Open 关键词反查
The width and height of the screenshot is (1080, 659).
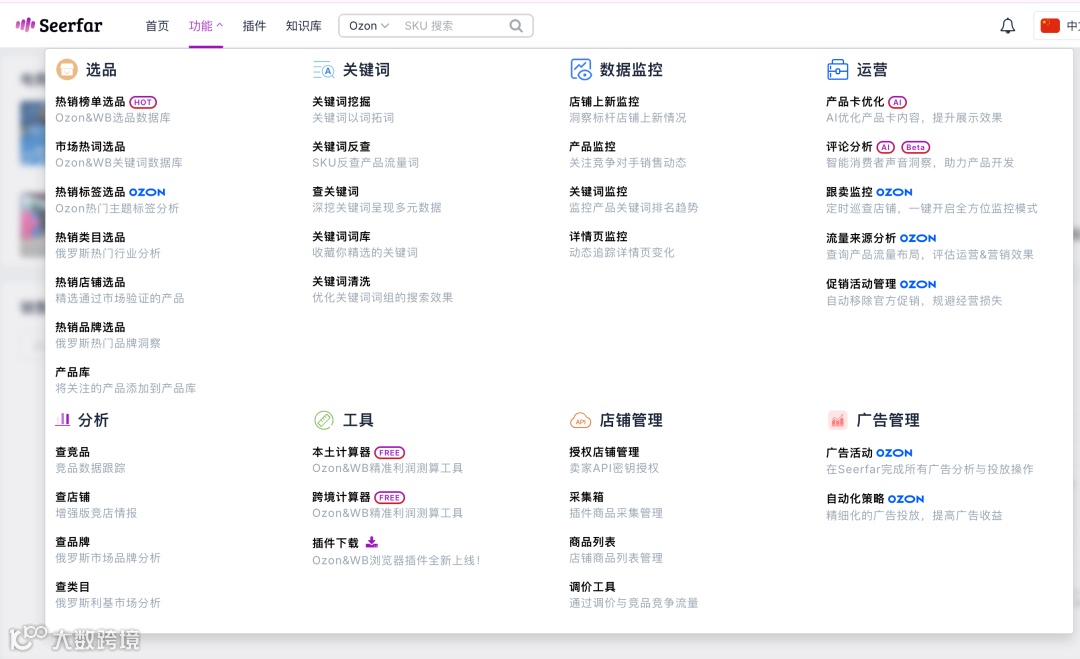(x=341, y=147)
